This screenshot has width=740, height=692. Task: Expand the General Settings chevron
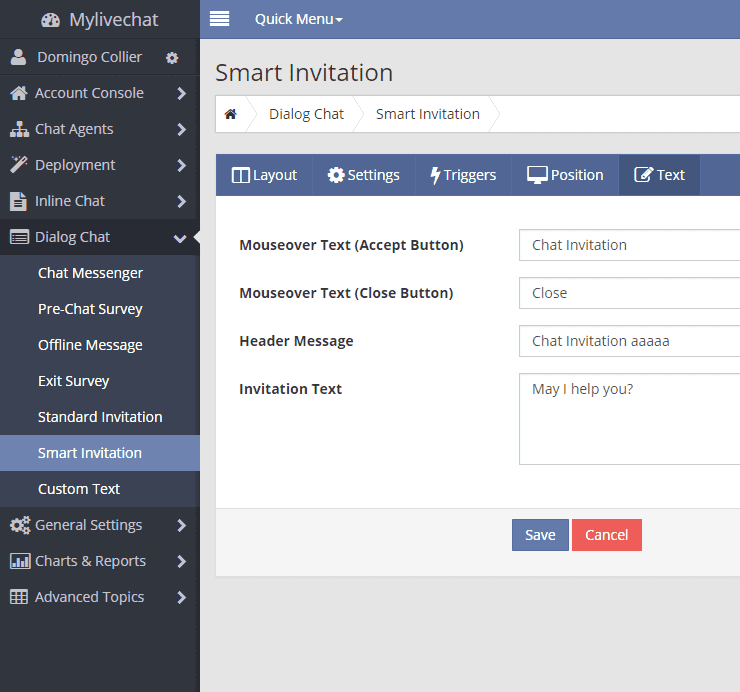[181, 525]
